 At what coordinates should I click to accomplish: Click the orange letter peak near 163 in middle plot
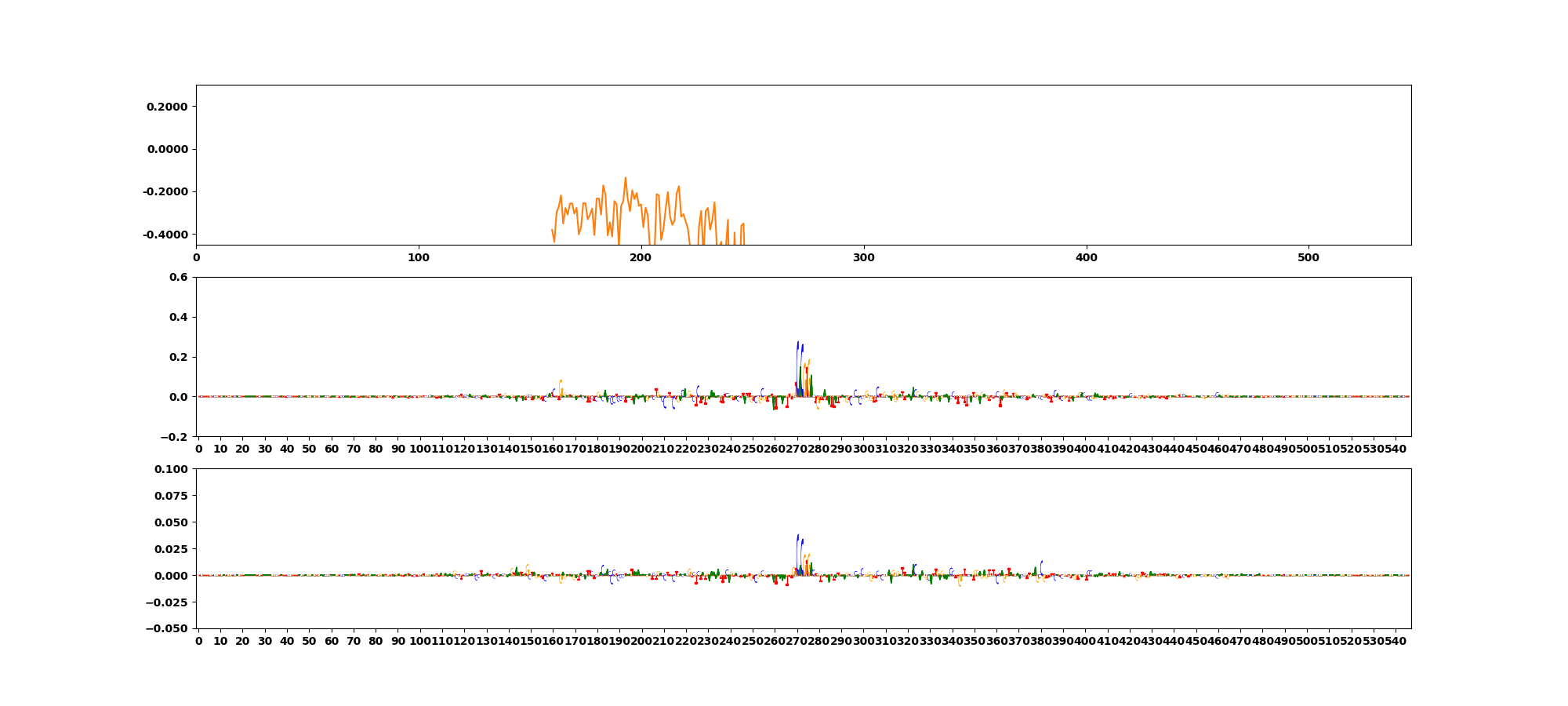(561, 384)
